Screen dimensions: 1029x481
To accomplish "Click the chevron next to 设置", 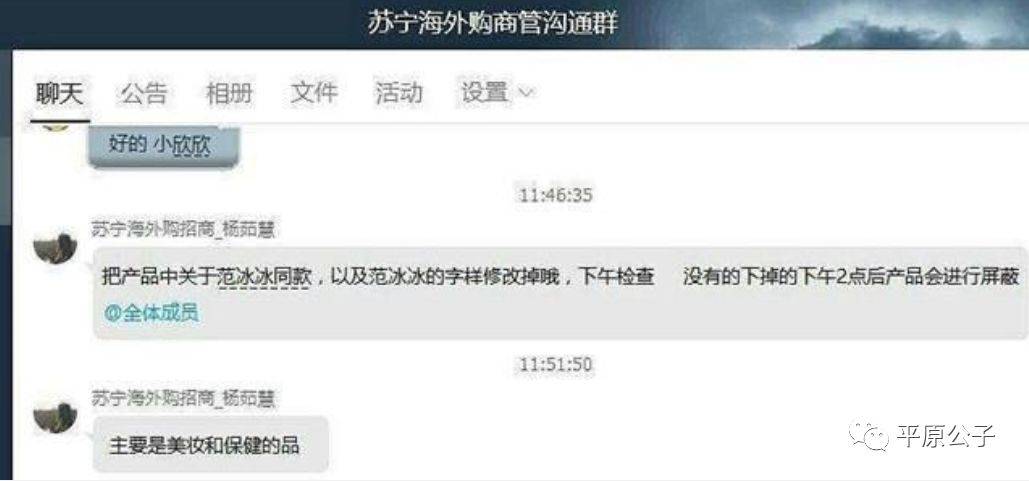I will pyautogui.click(x=526, y=94).
